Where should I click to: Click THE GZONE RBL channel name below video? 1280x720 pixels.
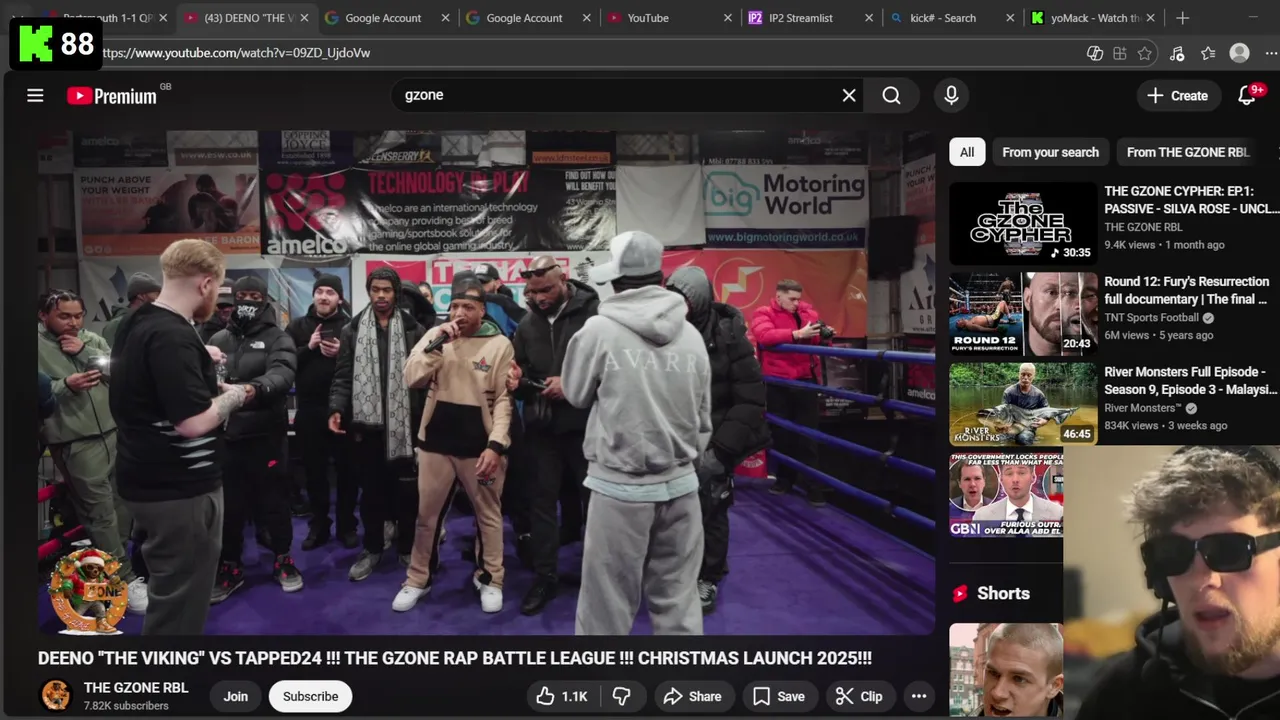coord(136,688)
